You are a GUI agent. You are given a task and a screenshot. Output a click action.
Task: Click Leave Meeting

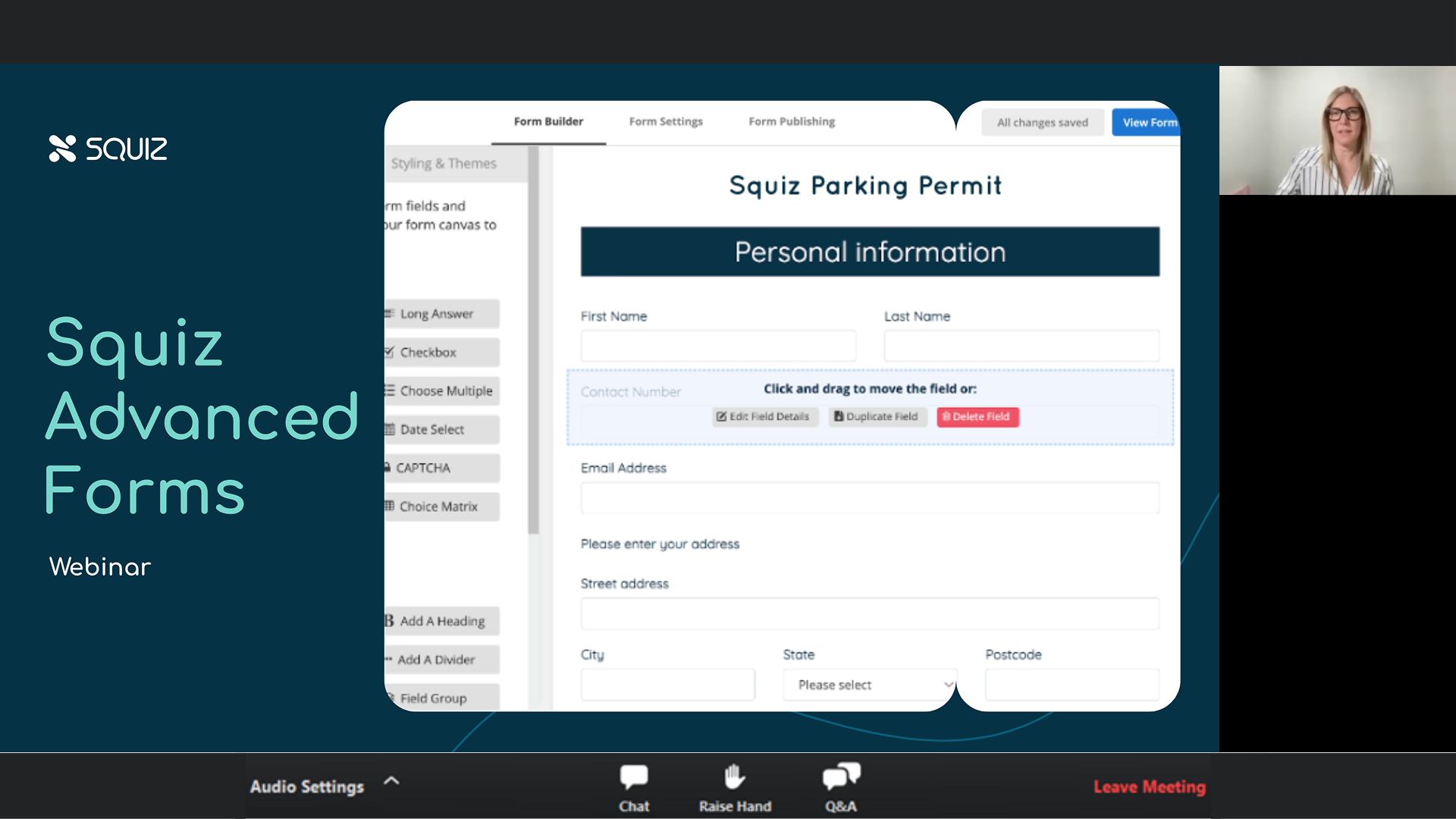[1149, 787]
